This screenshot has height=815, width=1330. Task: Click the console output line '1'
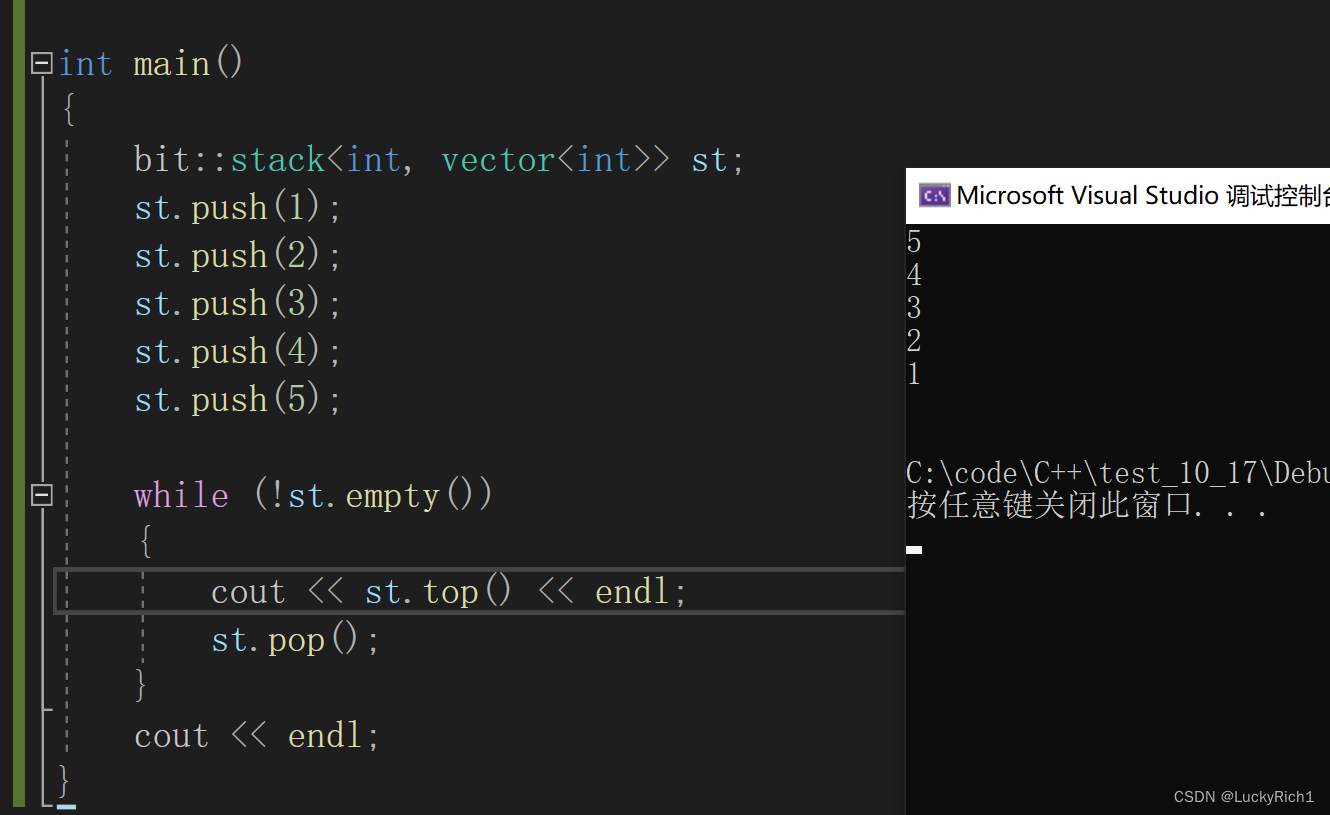coord(914,375)
